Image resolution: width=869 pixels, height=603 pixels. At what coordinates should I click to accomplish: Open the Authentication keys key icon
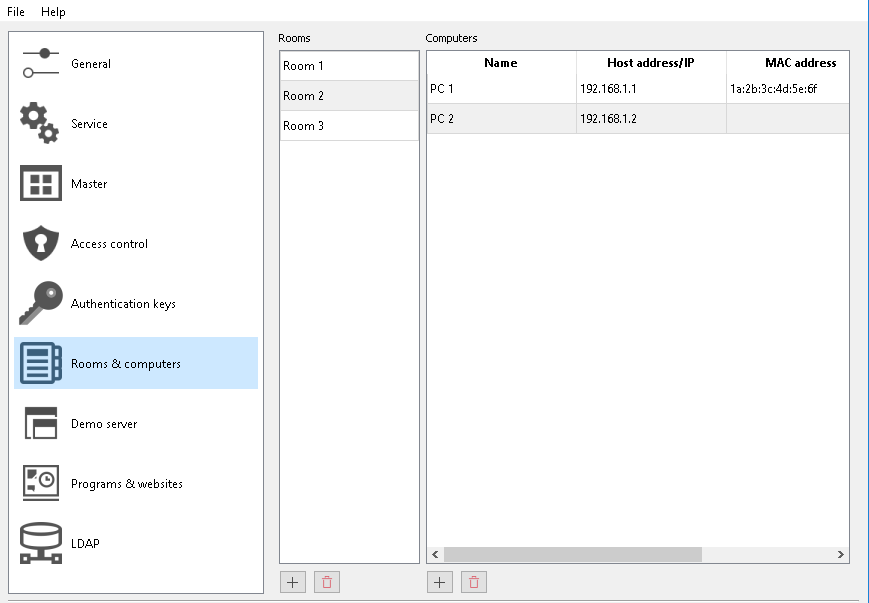click(40, 303)
